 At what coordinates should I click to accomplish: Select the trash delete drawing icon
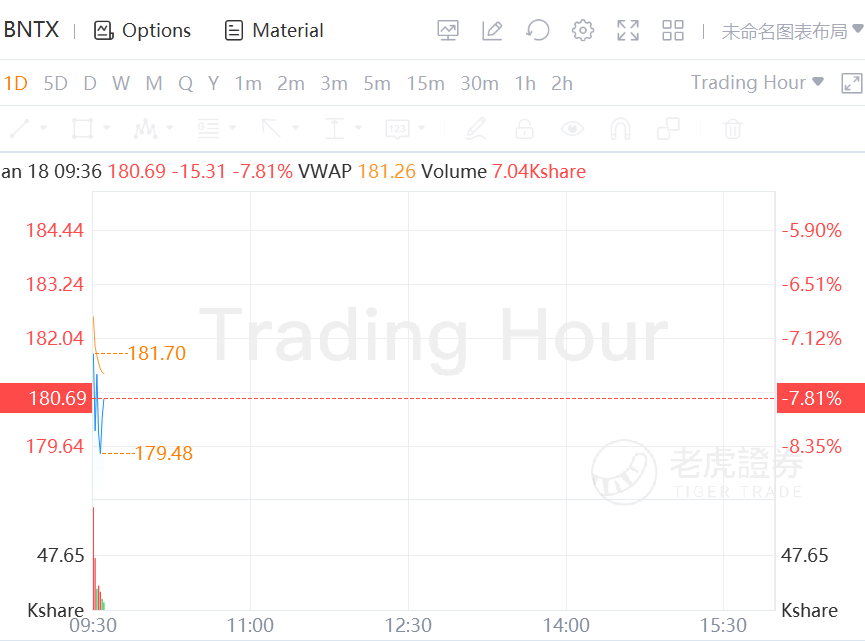733,129
